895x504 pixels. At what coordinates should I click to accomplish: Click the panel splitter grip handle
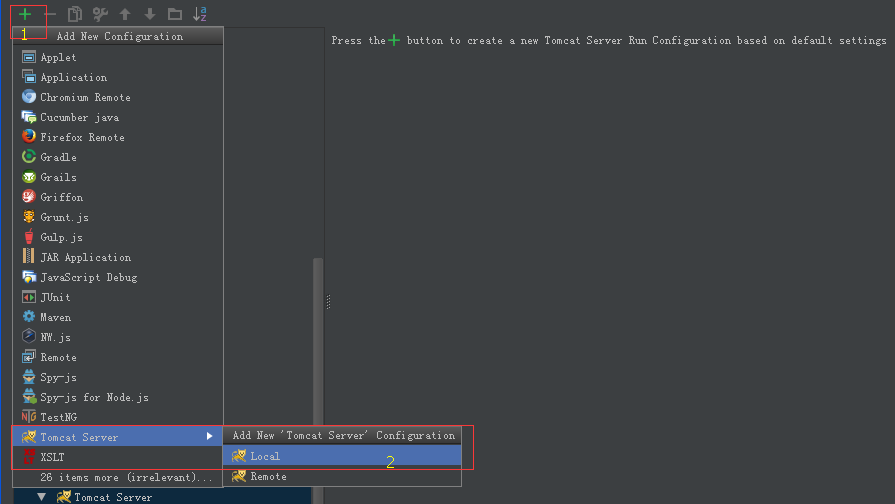pyautogui.click(x=328, y=301)
